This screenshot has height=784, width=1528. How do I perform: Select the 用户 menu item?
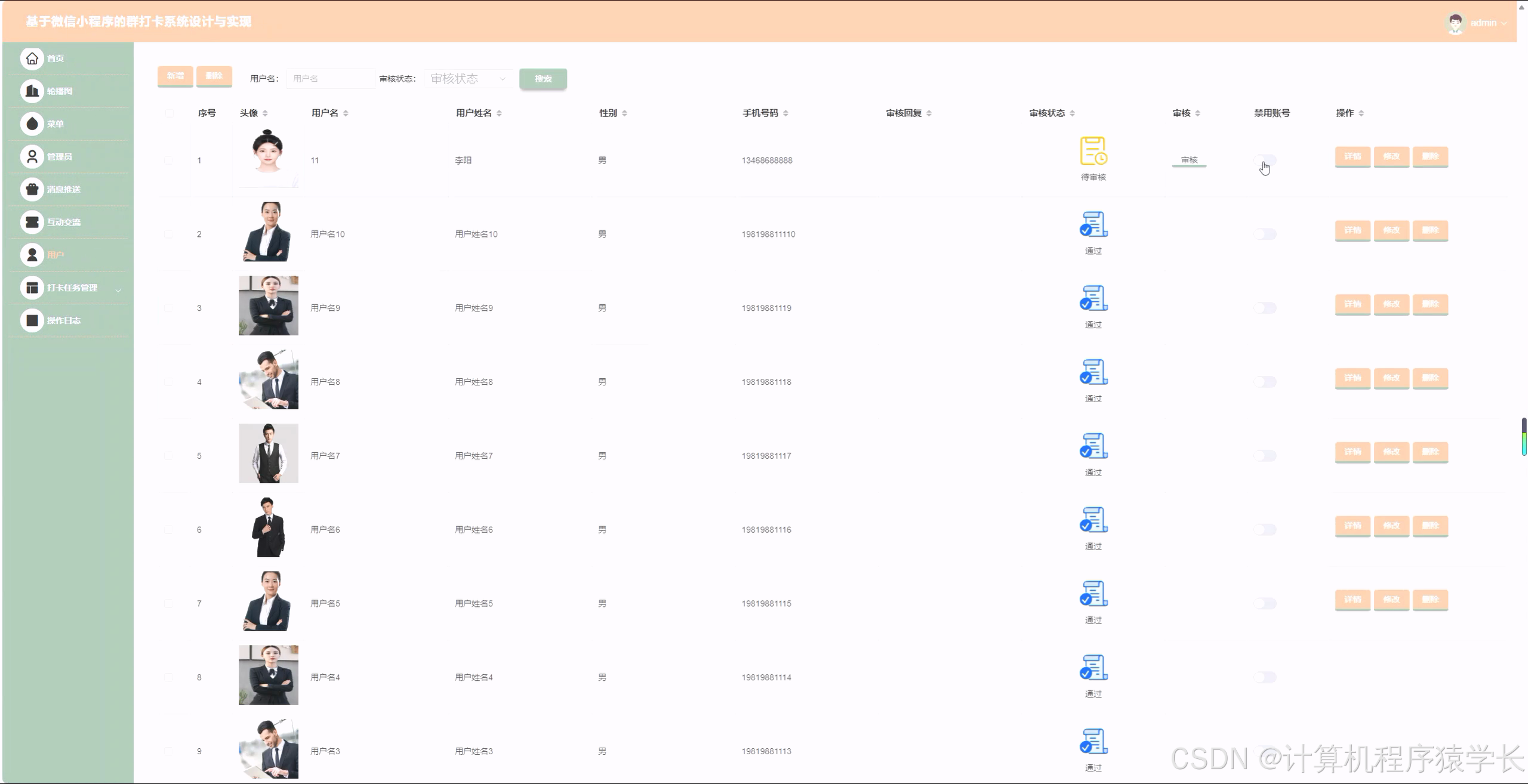pos(55,255)
